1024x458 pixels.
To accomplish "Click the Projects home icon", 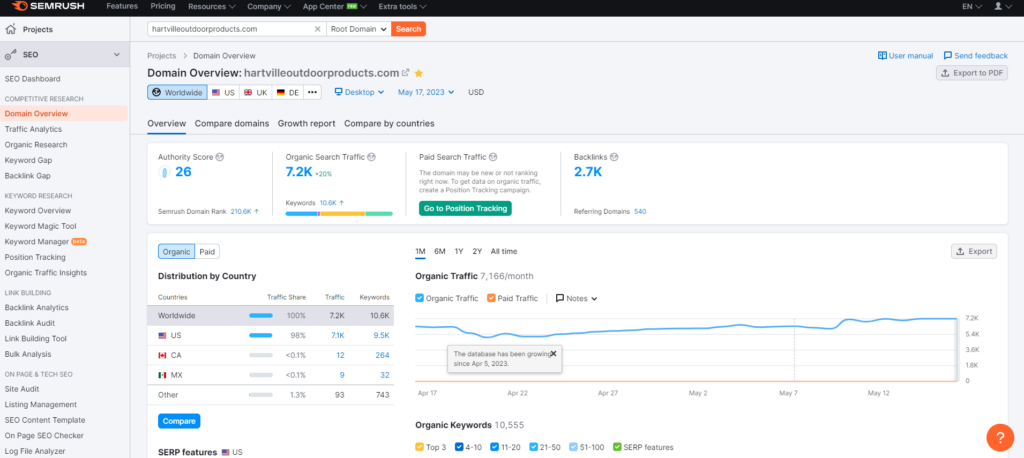I will pyautogui.click(x=10, y=29).
